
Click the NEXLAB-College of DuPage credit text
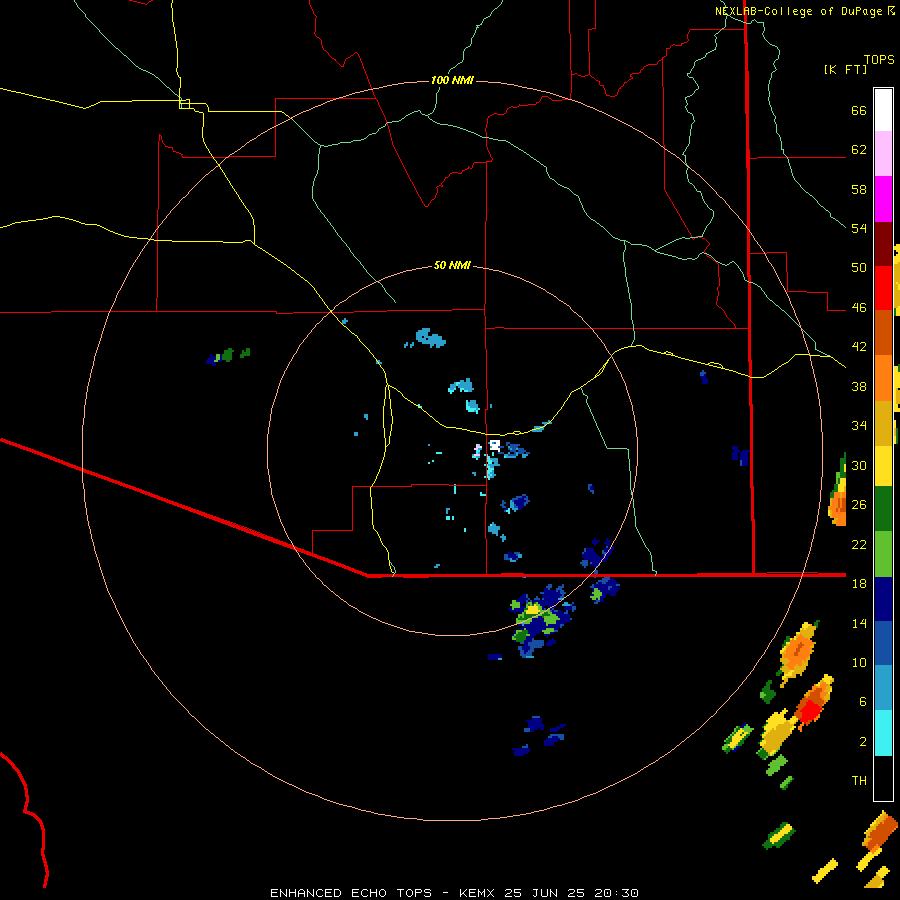click(x=800, y=11)
